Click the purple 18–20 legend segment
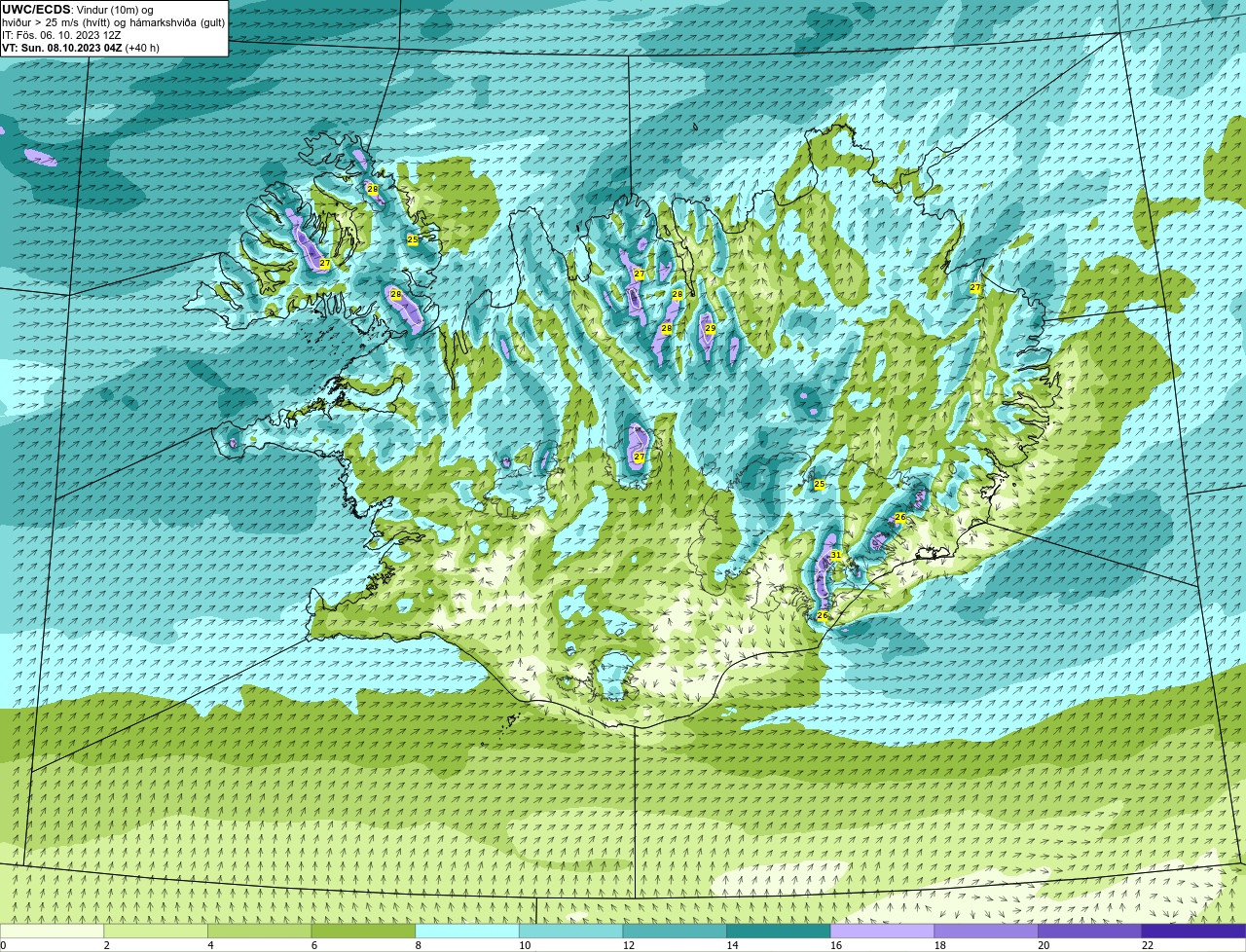The width and height of the screenshot is (1246, 952). point(985,931)
